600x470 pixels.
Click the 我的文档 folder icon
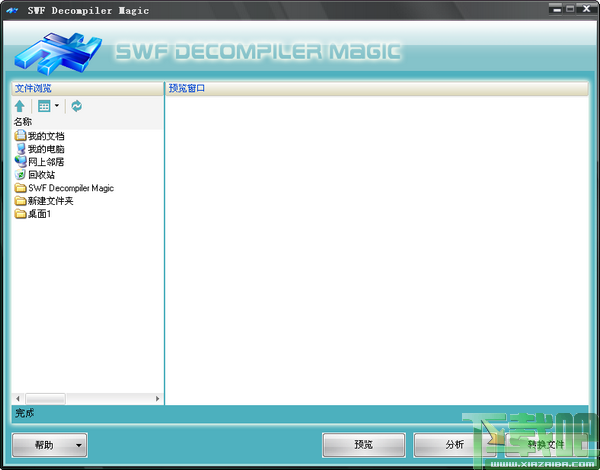[20, 135]
